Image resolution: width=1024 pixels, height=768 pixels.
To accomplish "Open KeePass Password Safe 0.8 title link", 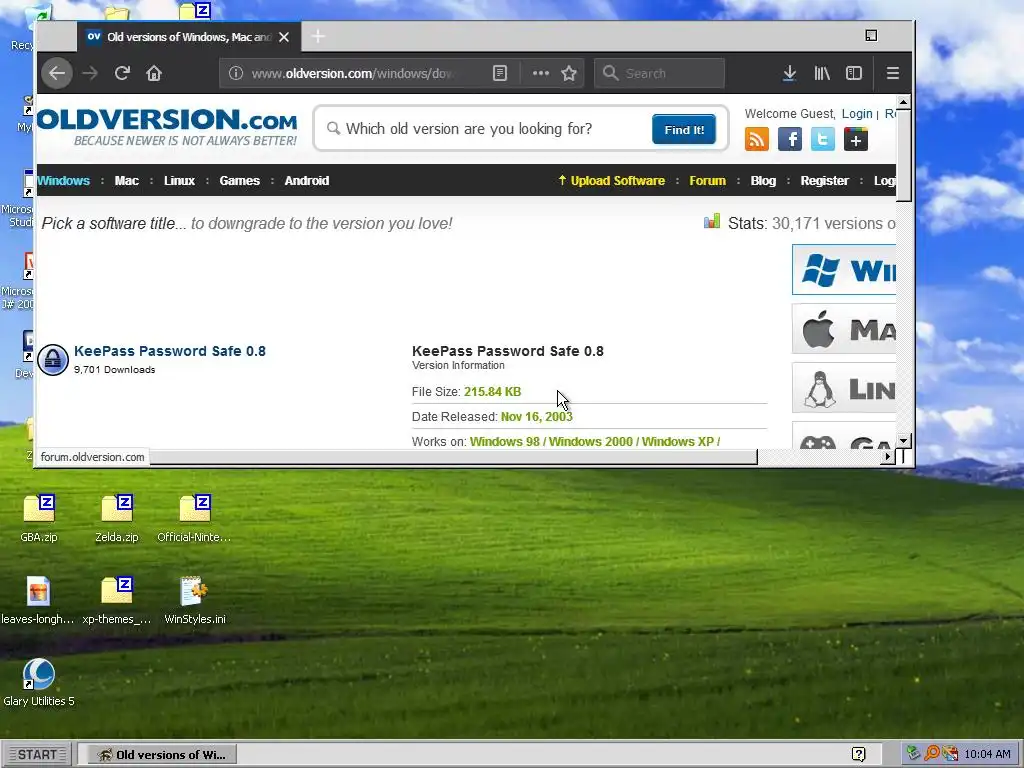I will pyautogui.click(x=170, y=351).
